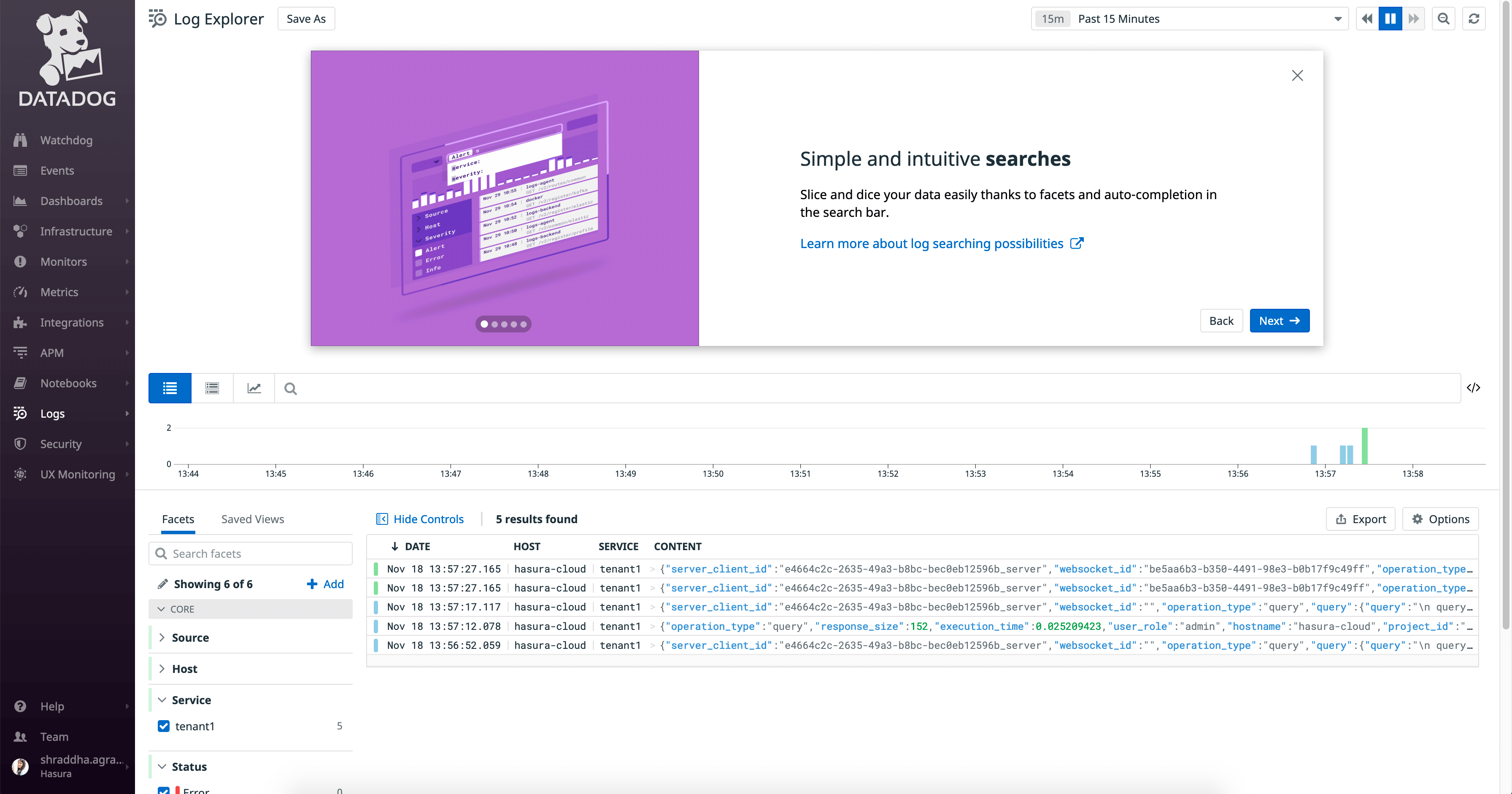Switch to the Saved Views tab
The image size is (1512, 794).
point(252,519)
